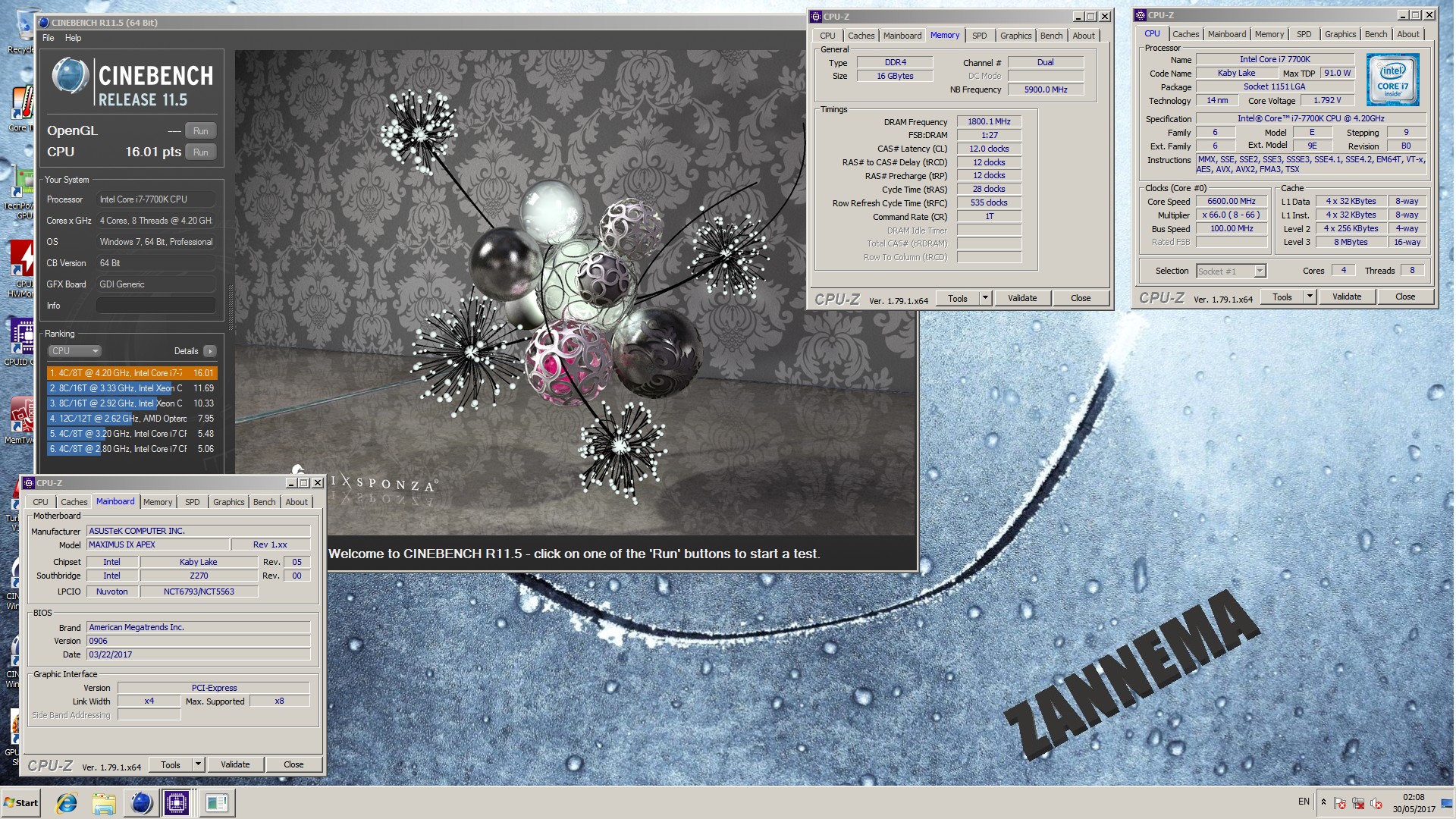The height and width of the screenshot is (819, 1456).
Task: Click the Show Desktop icon beside the clock
Action: (1447, 803)
